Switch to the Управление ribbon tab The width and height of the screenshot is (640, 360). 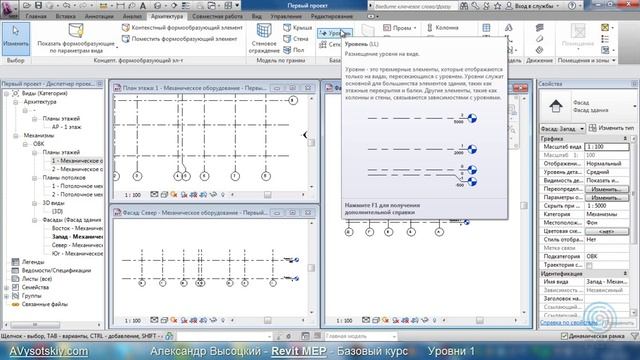pos(286,16)
